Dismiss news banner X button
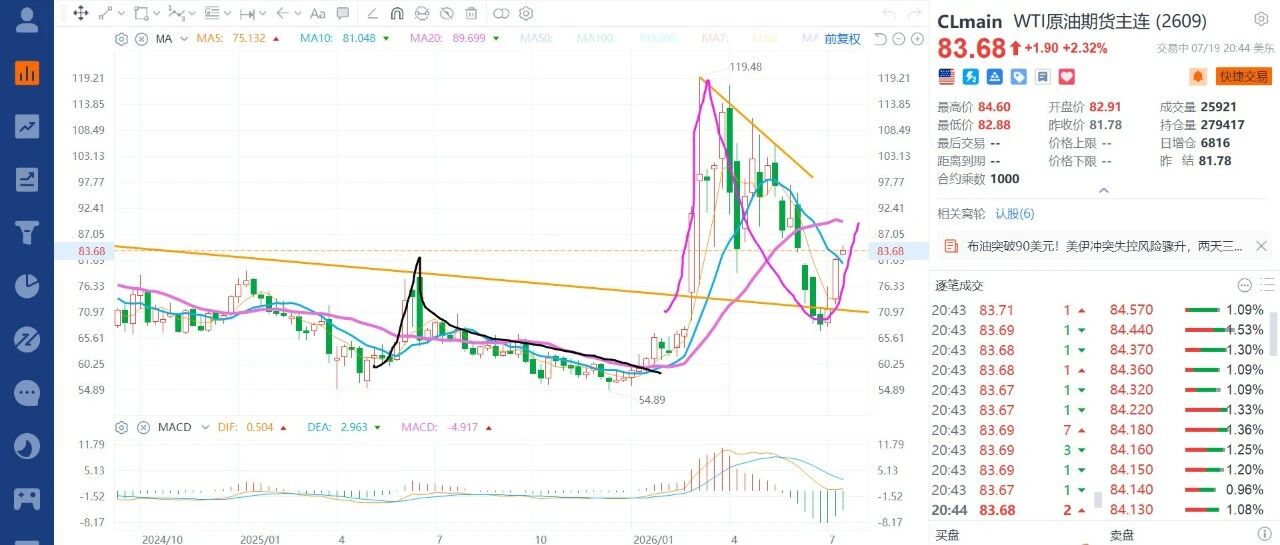 tap(1261, 246)
